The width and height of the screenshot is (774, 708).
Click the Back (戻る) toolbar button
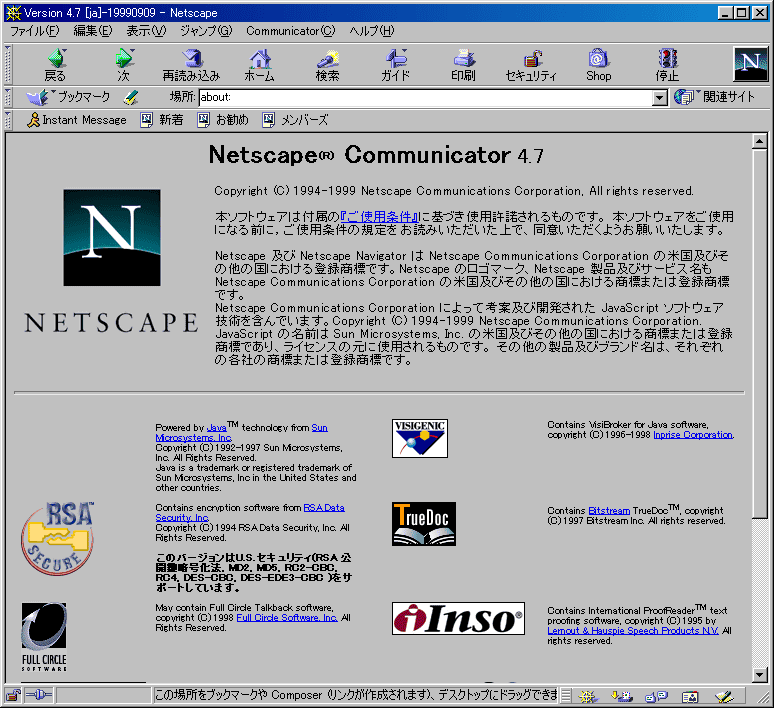[55, 65]
